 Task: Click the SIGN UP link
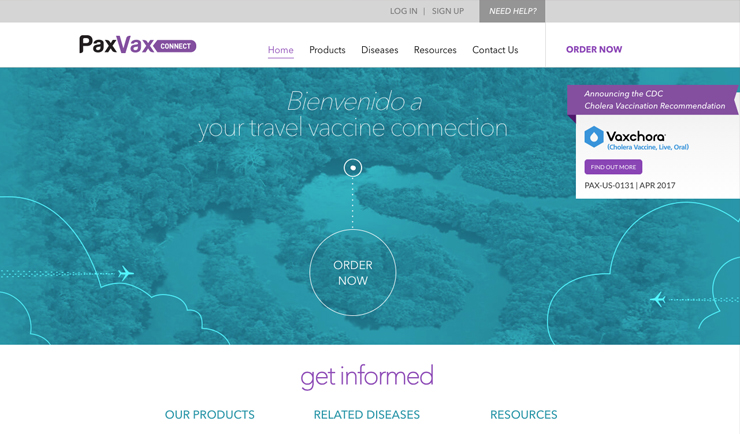click(448, 11)
